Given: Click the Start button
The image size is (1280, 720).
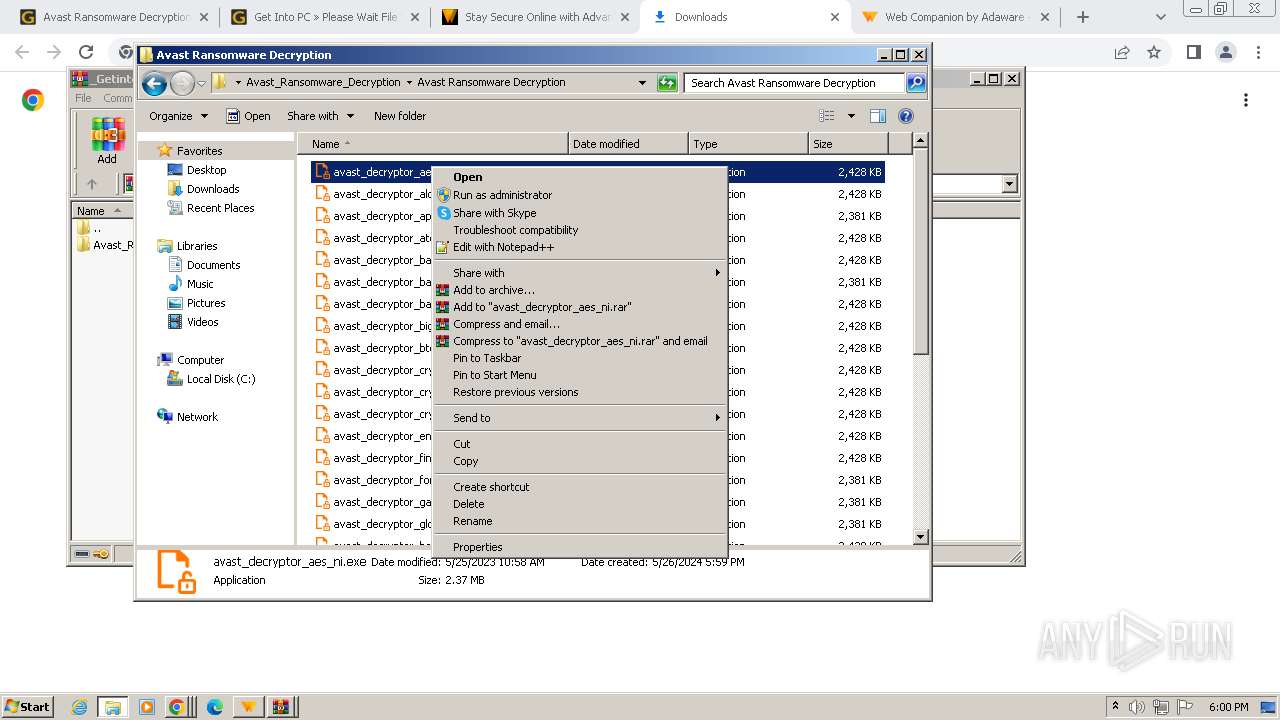Looking at the screenshot, I should [27, 707].
